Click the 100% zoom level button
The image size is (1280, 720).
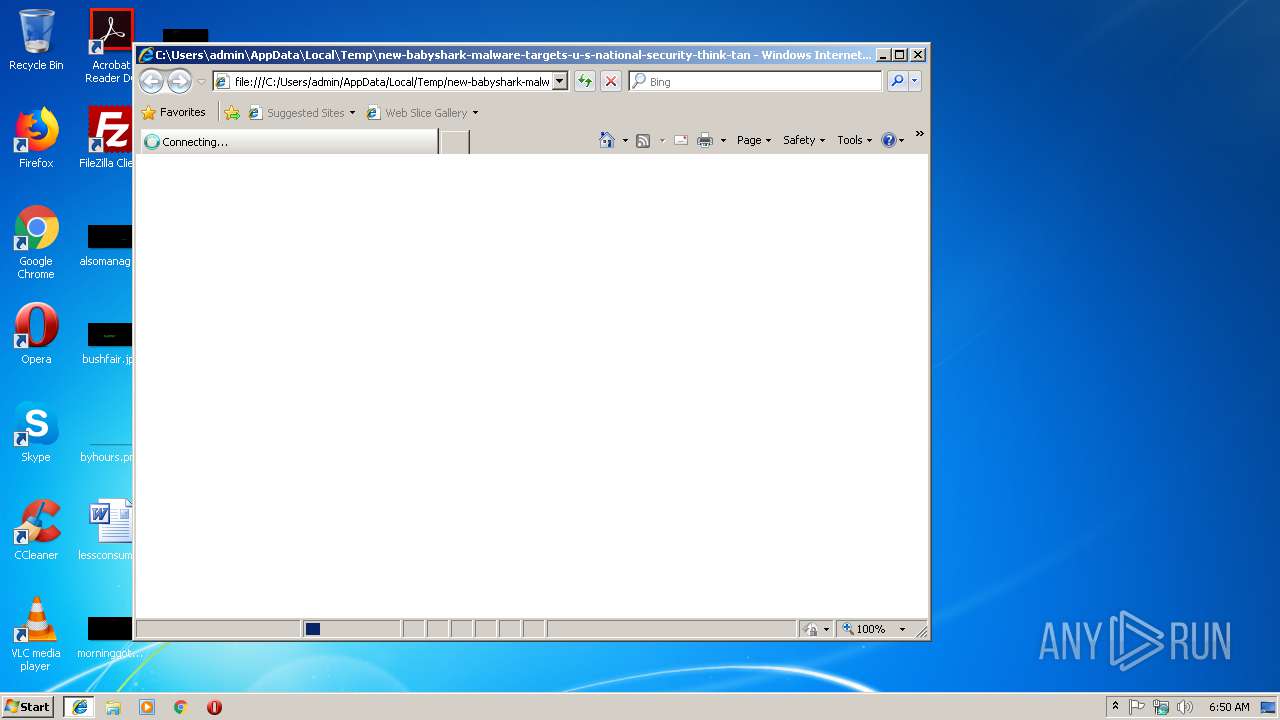[x=864, y=629]
